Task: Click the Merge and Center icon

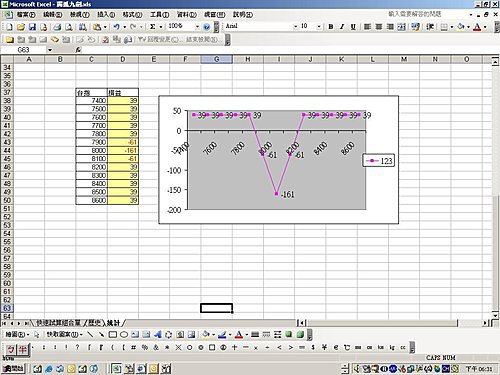Action: [402, 27]
